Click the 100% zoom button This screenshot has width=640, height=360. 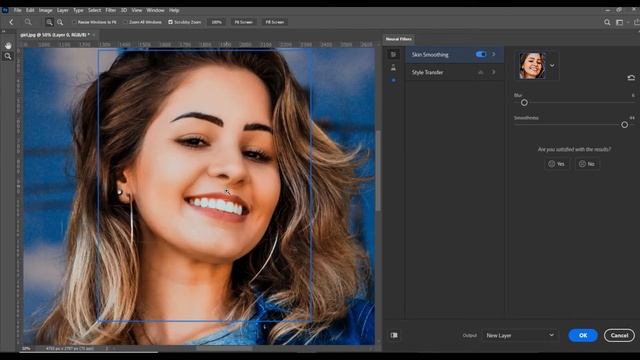tap(216, 22)
